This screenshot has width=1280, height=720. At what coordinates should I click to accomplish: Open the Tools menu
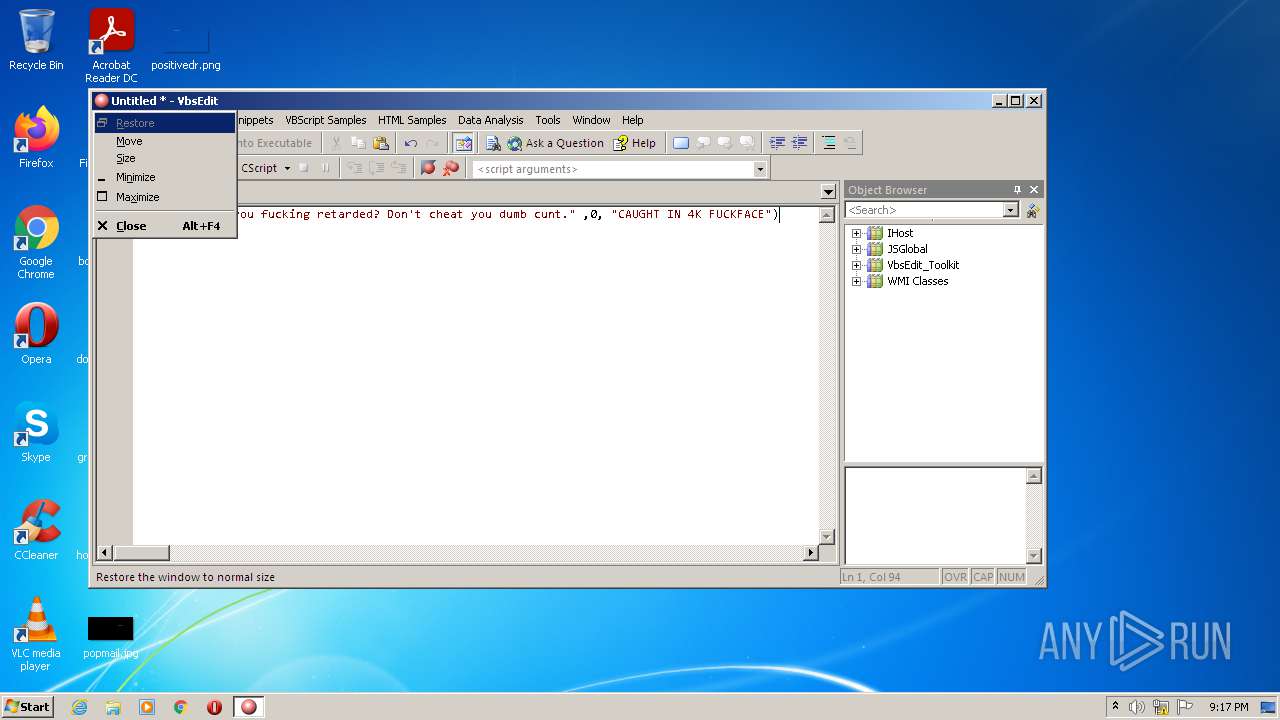tap(548, 120)
